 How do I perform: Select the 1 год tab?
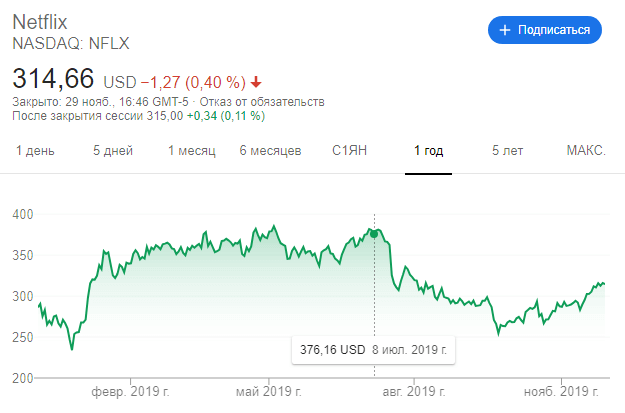point(428,151)
